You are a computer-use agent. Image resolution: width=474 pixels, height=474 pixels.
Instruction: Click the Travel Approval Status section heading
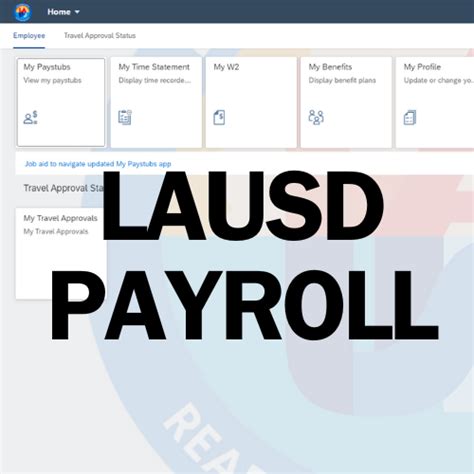(x=63, y=188)
